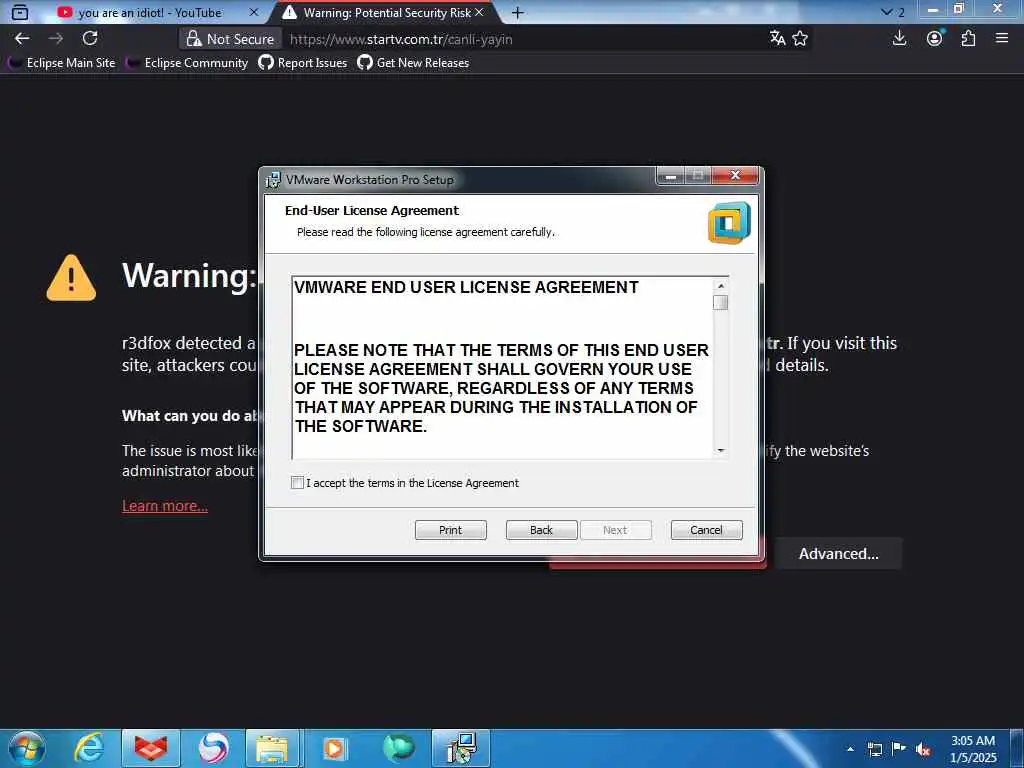
Task: Open Eclipse Community bookmark
Action: coord(187,63)
